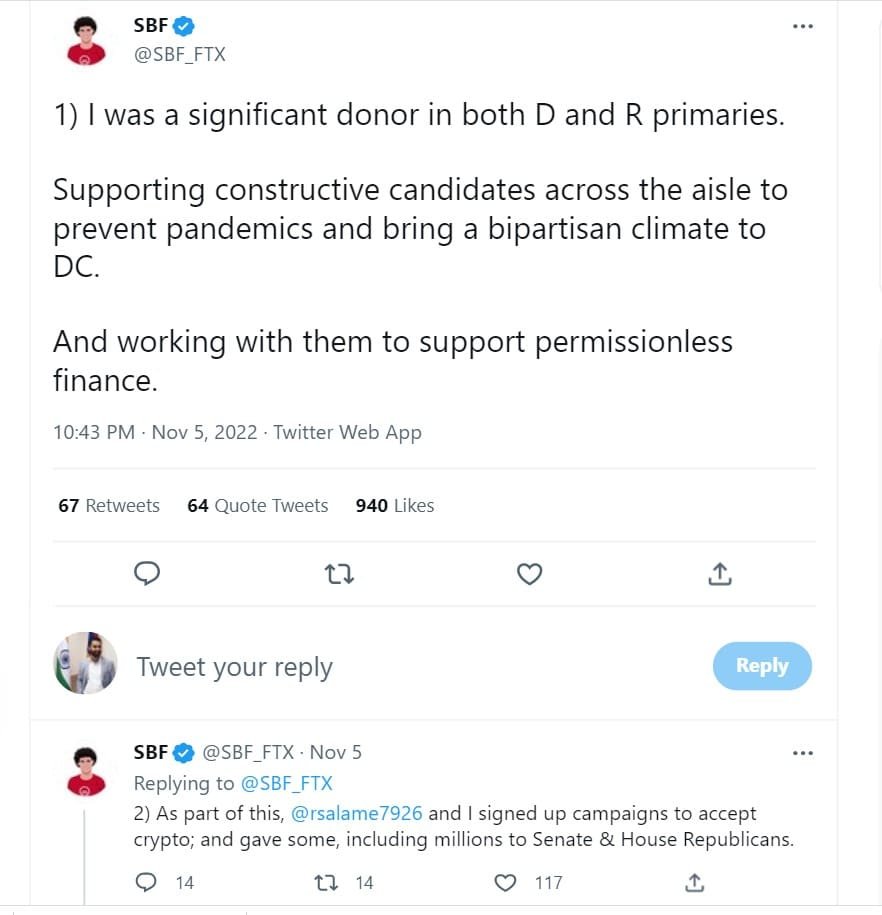Like the main tweet with heart icon

tap(529, 574)
